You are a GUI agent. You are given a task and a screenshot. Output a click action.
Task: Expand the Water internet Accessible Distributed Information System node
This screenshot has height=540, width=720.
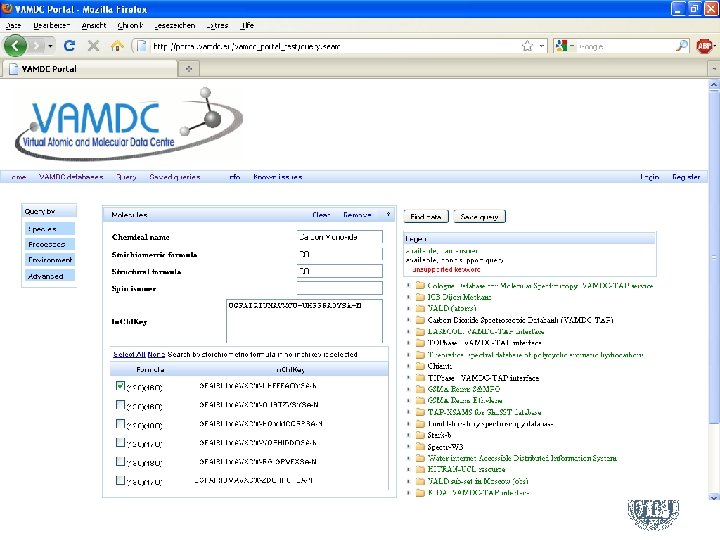point(408,458)
